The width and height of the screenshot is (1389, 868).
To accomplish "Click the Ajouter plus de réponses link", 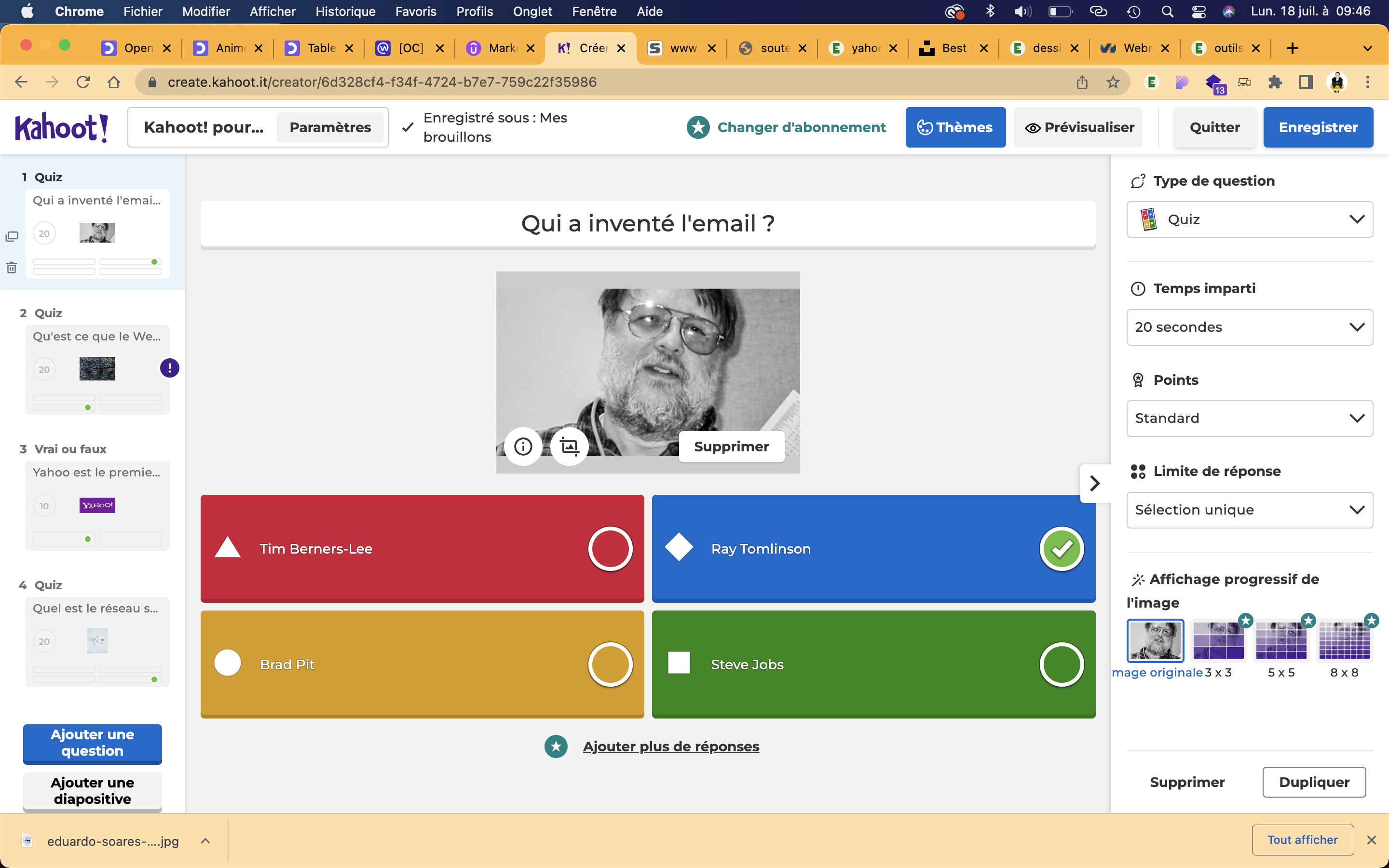I will [x=670, y=746].
